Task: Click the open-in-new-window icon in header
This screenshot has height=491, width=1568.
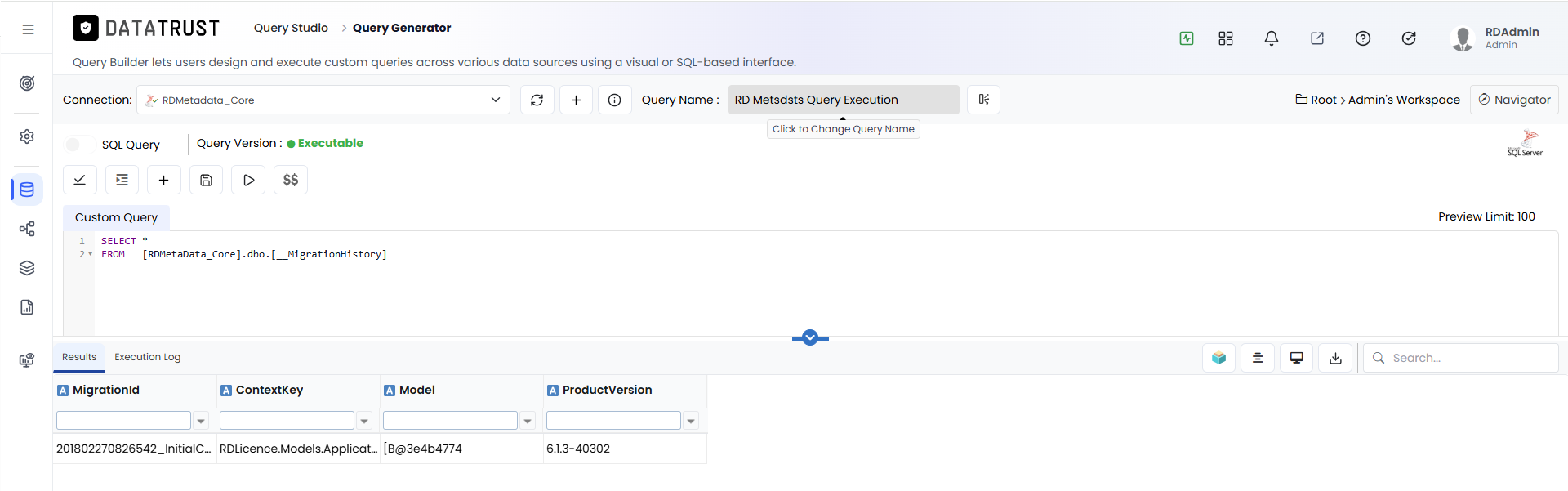Action: pos(1317,38)
